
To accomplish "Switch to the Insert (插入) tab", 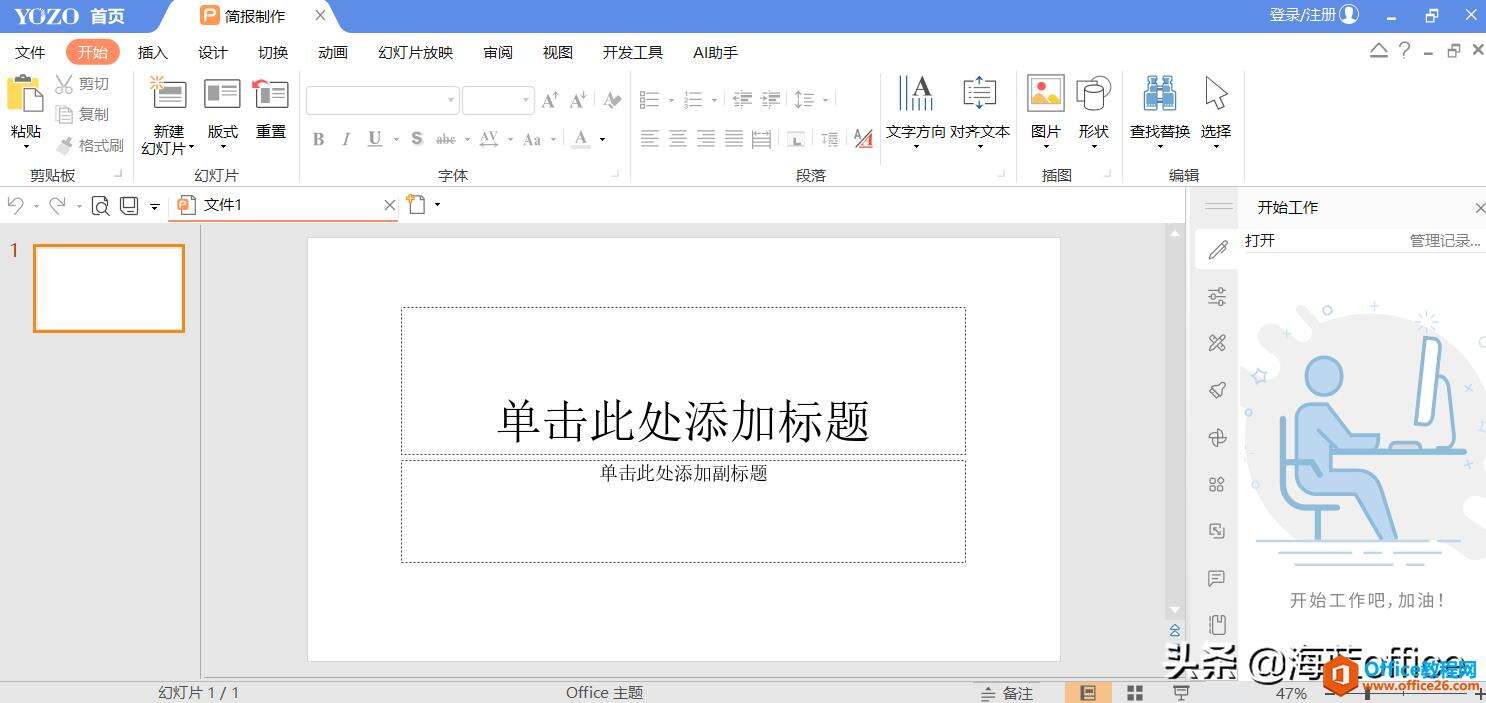I will [153, 52].
